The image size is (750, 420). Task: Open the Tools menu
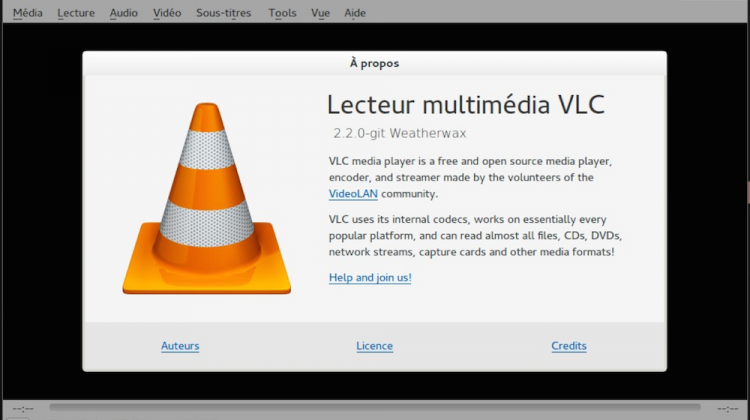[x=283, y=13]
